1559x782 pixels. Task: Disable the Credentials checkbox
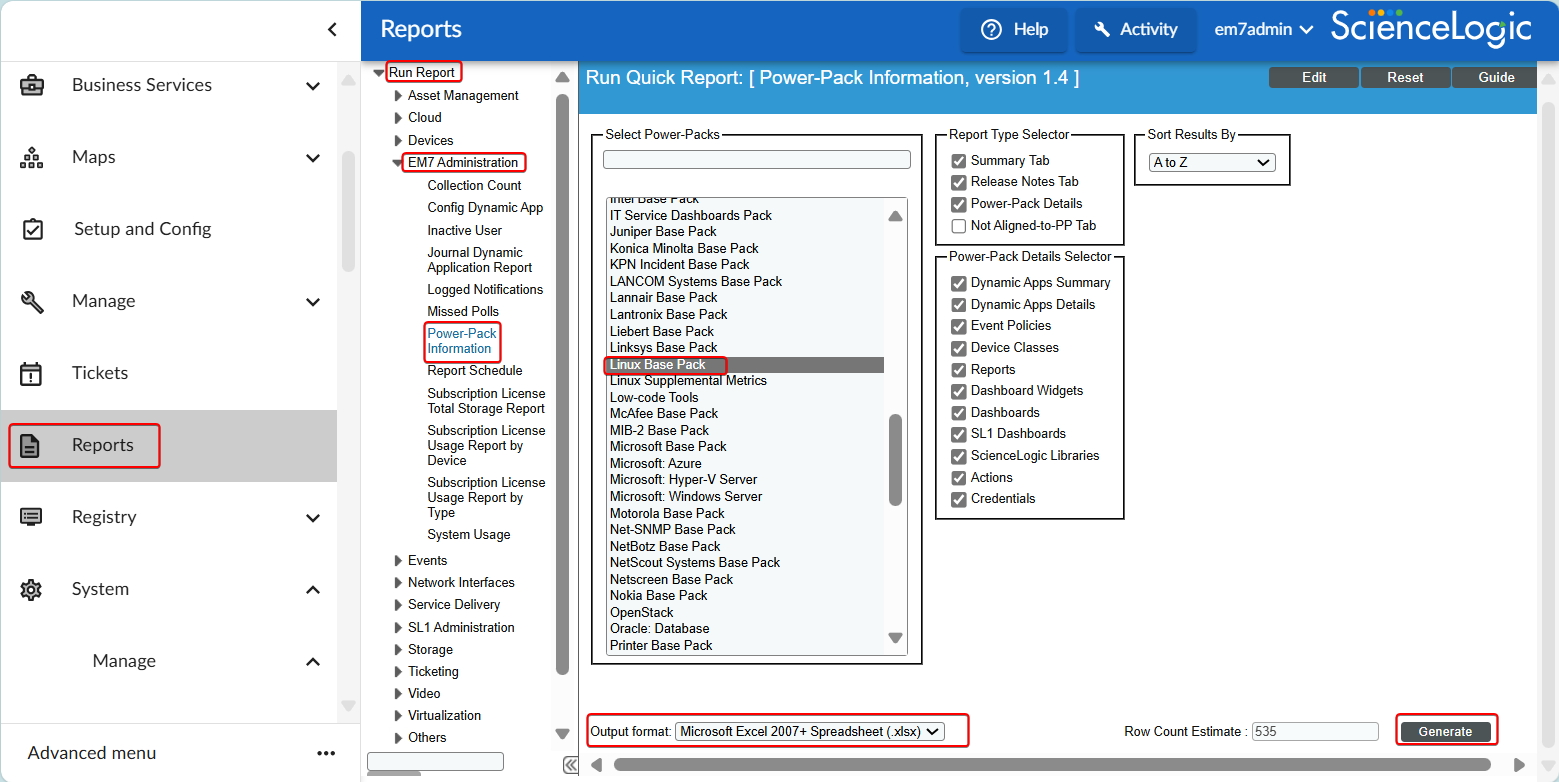click(958, 498)
